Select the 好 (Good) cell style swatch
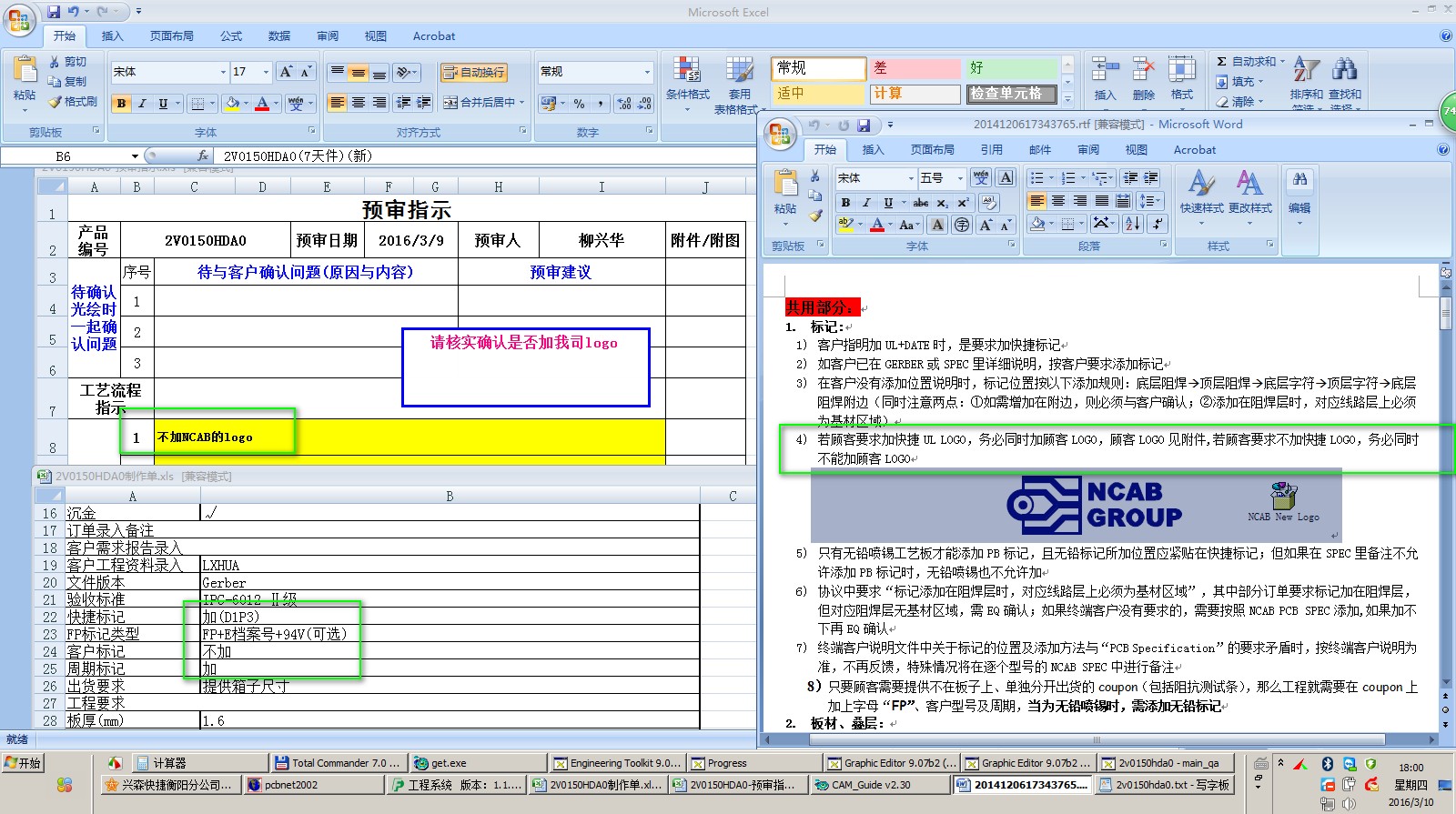 tap(1011, 68)
